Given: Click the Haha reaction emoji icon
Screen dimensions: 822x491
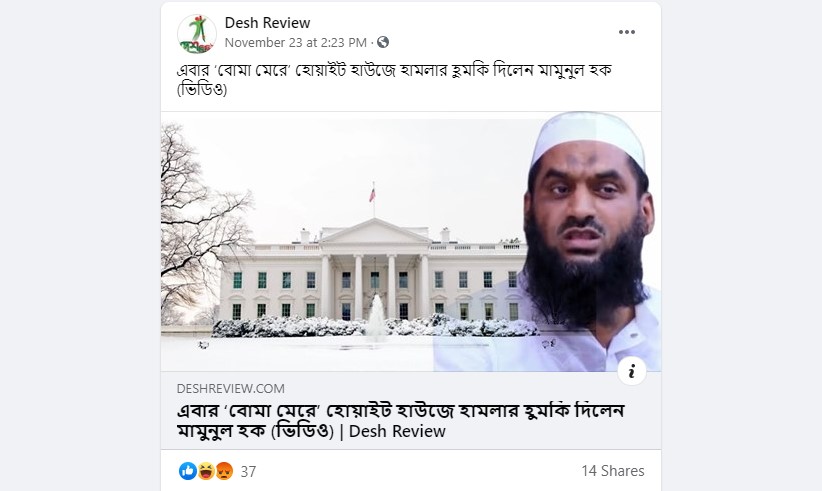Looking at the screenshot, I should 206,471.
